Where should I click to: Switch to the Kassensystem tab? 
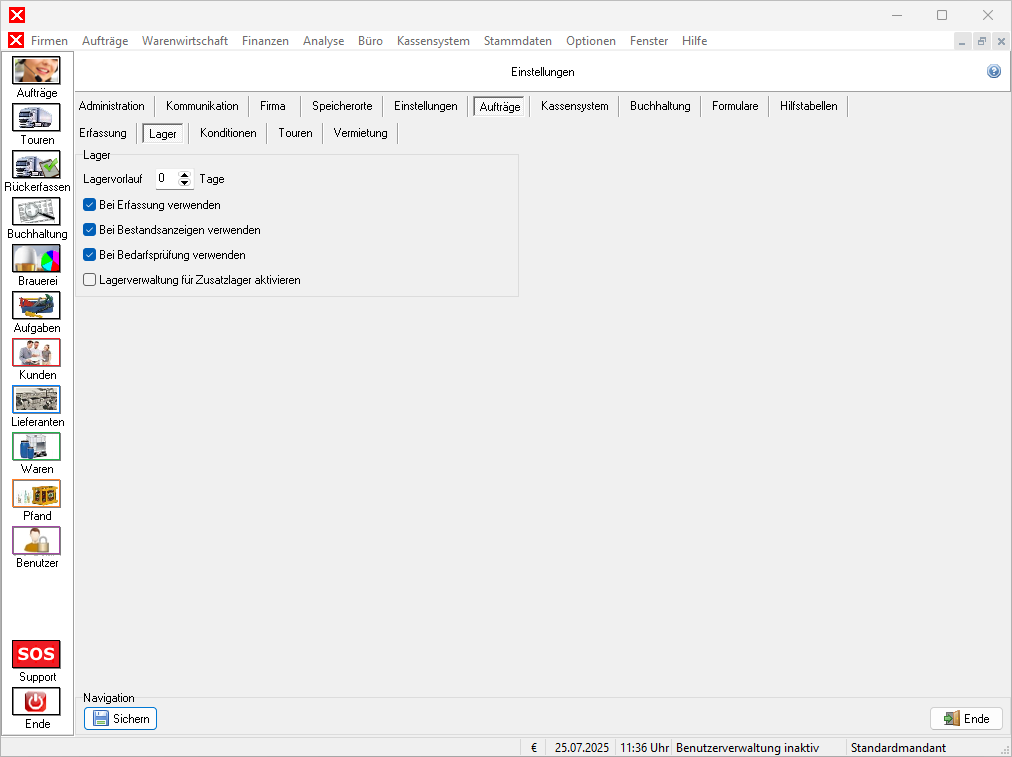574,106
